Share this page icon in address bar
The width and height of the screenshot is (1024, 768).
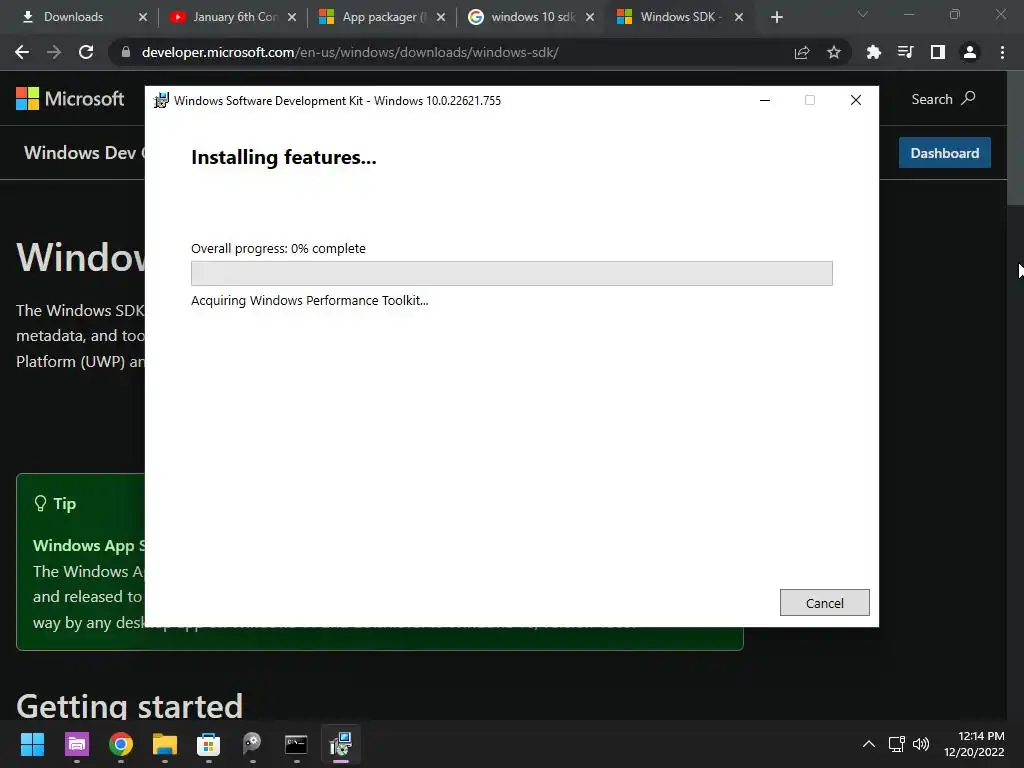click(x=802, y=52)
